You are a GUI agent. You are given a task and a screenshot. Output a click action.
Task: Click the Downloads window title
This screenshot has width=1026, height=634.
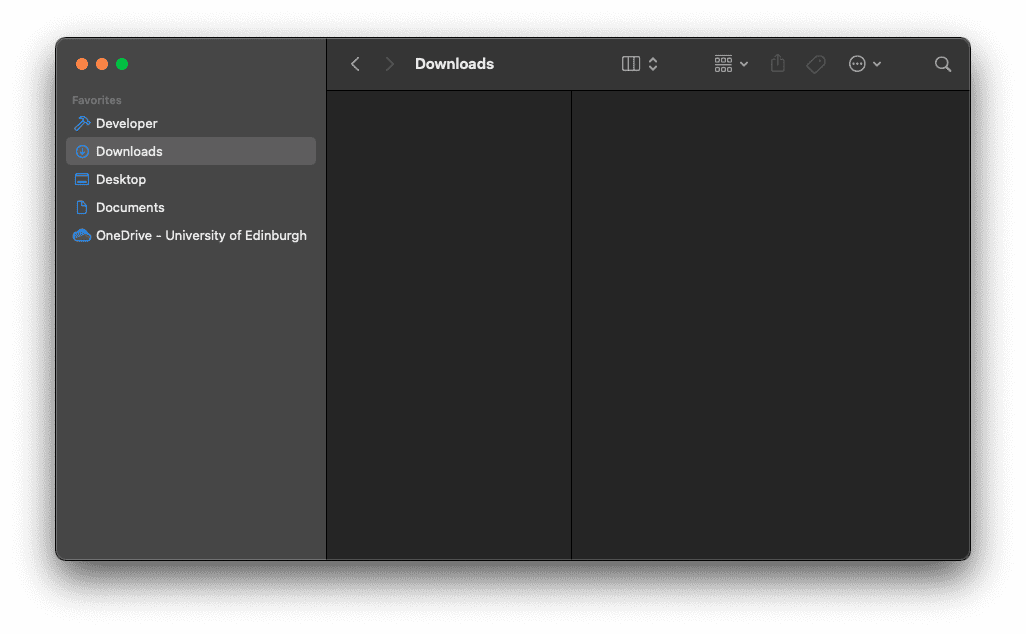pos(454,64)
